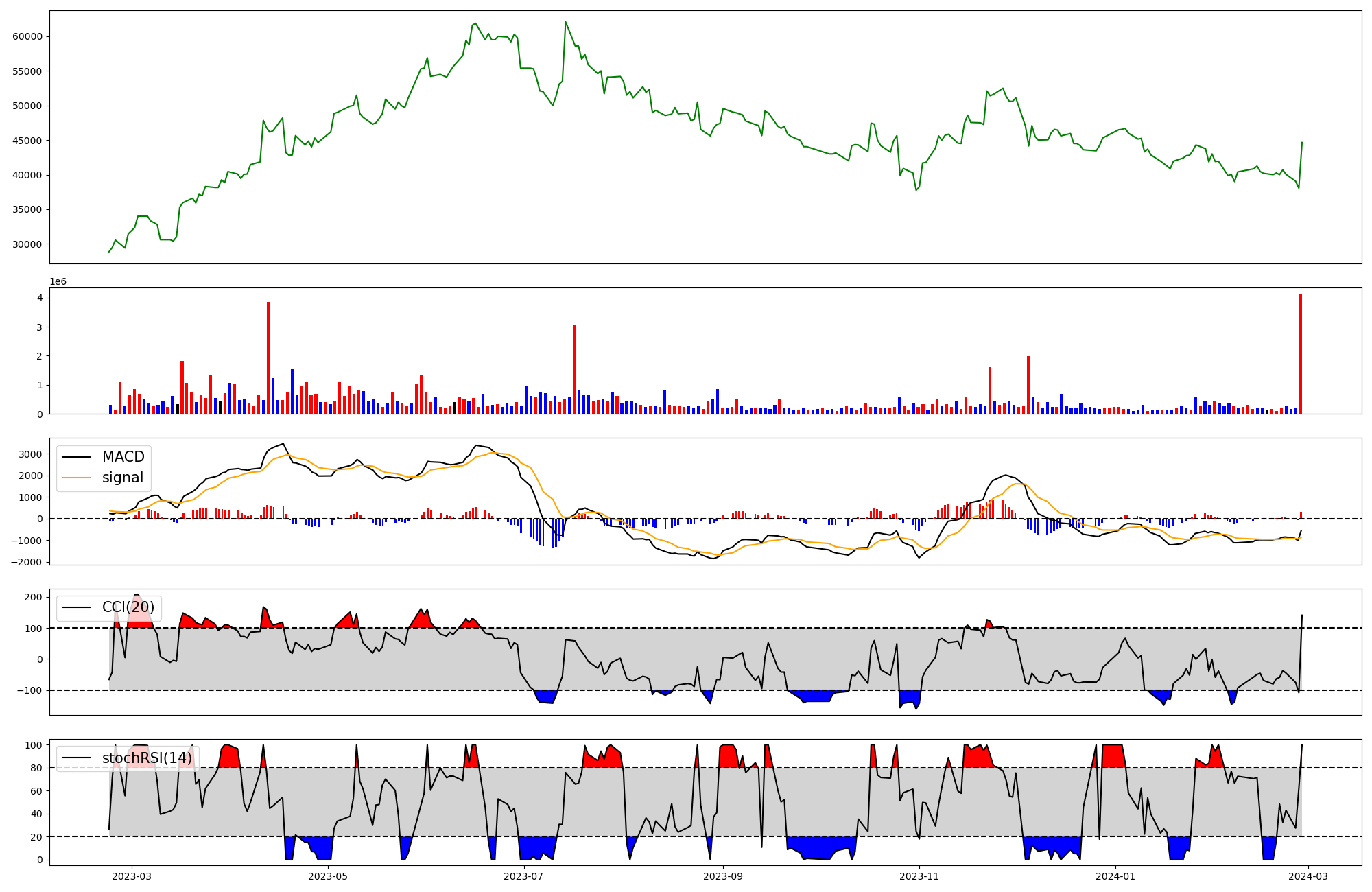Click the 2024-03 date tick label
The image size is (1372, 892).
[x=1309, y=876]
